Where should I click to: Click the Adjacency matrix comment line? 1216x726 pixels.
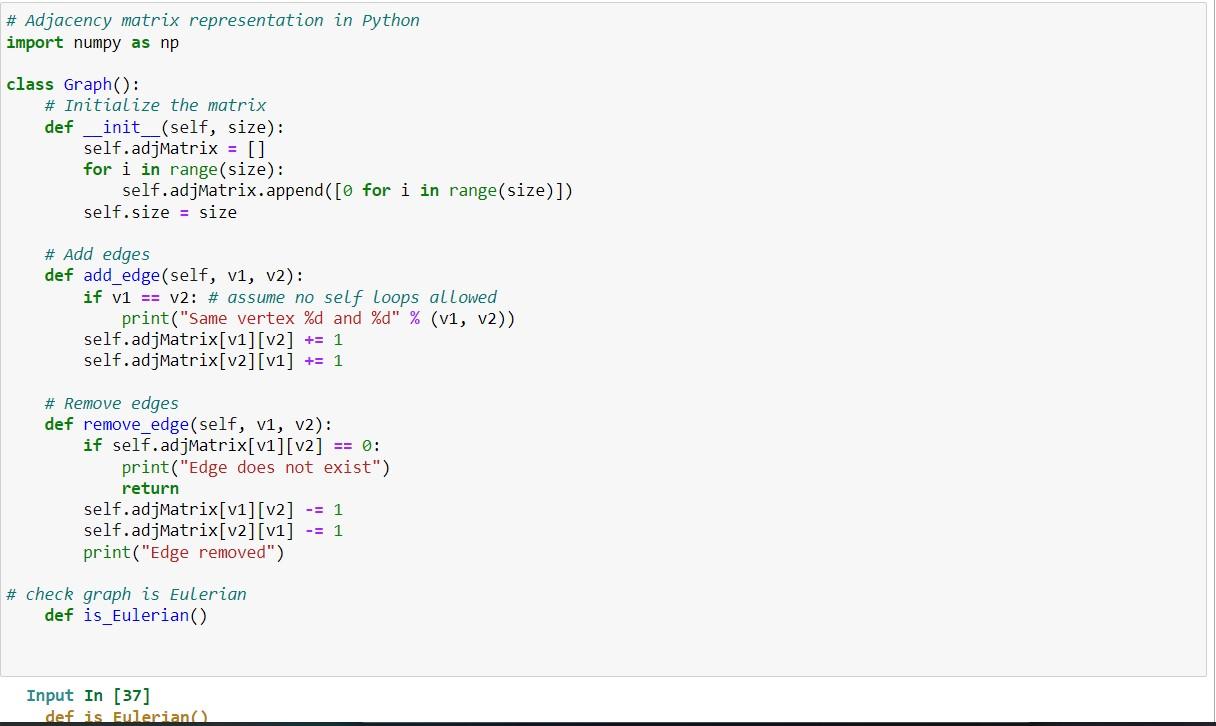(213, 19)
